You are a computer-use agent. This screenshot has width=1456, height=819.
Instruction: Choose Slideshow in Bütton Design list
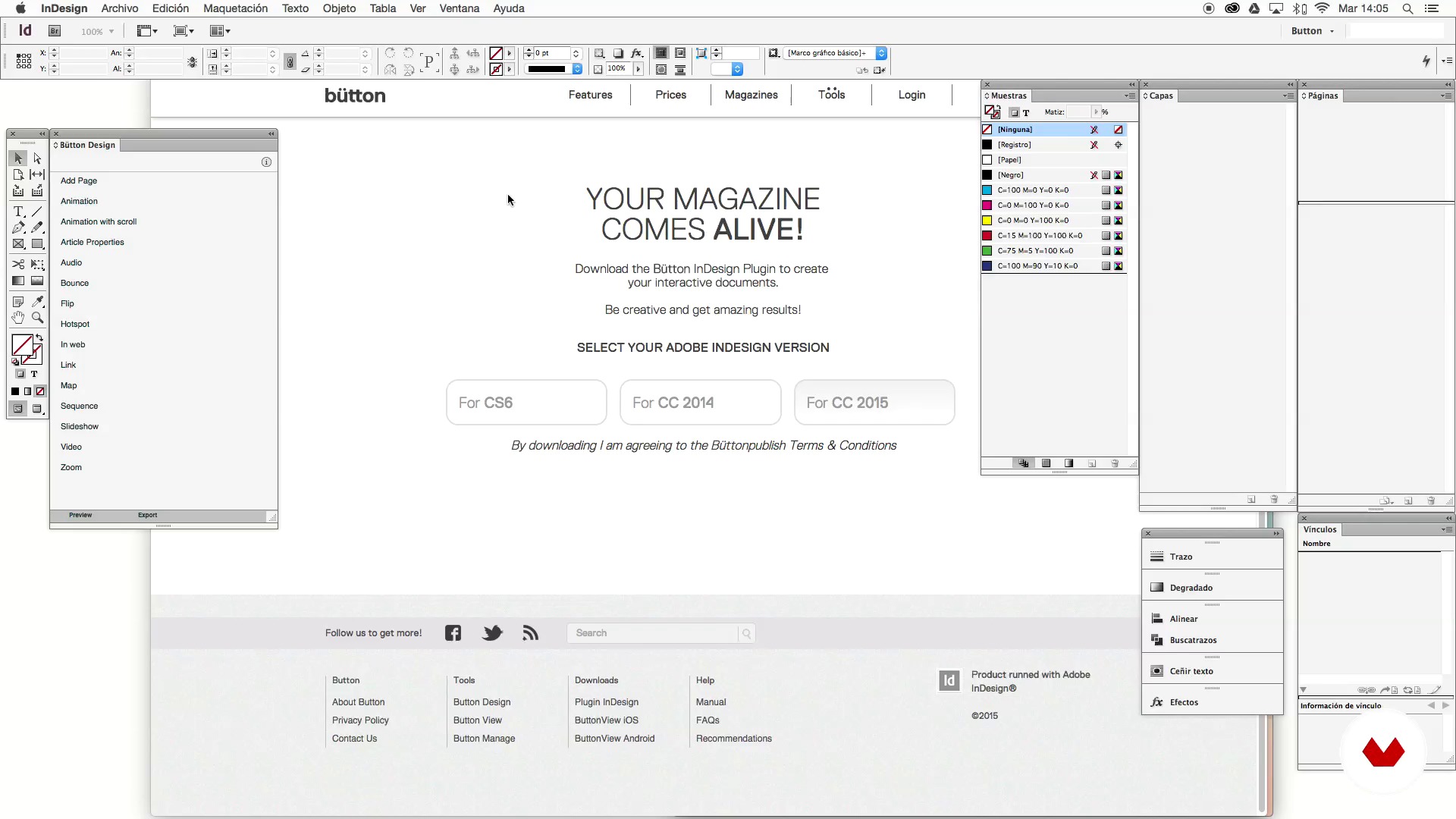(80, 426)
